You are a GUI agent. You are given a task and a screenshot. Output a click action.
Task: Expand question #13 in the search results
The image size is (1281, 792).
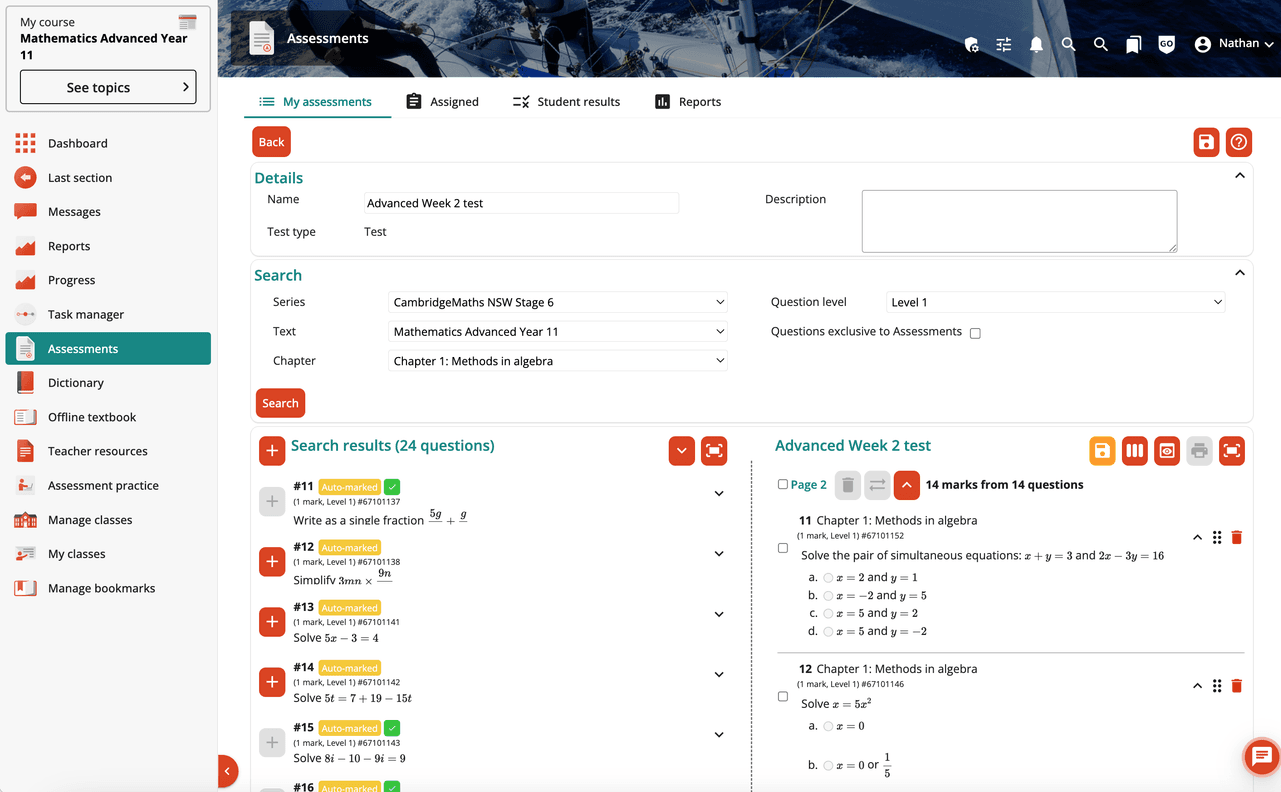(x=718, y=613)
